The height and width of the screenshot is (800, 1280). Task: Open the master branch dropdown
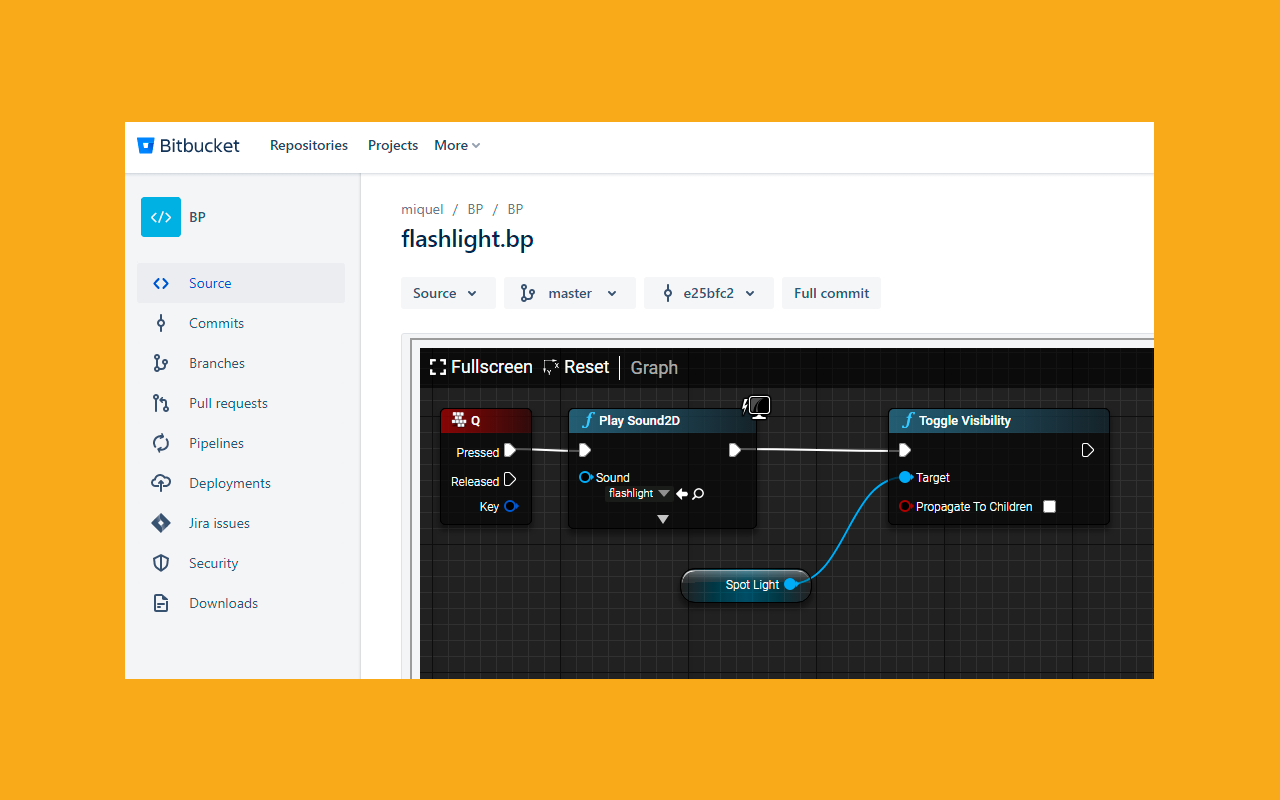click(569, 293)
